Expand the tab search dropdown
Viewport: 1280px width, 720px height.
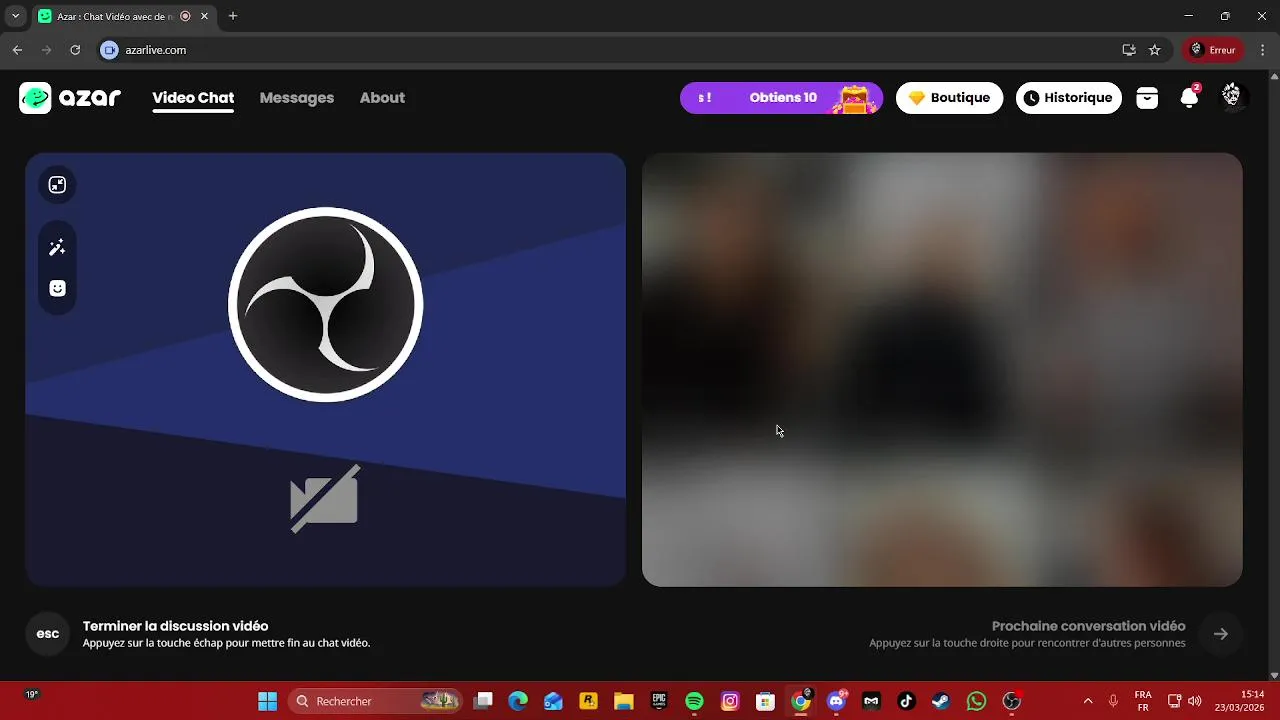[15, 16]
